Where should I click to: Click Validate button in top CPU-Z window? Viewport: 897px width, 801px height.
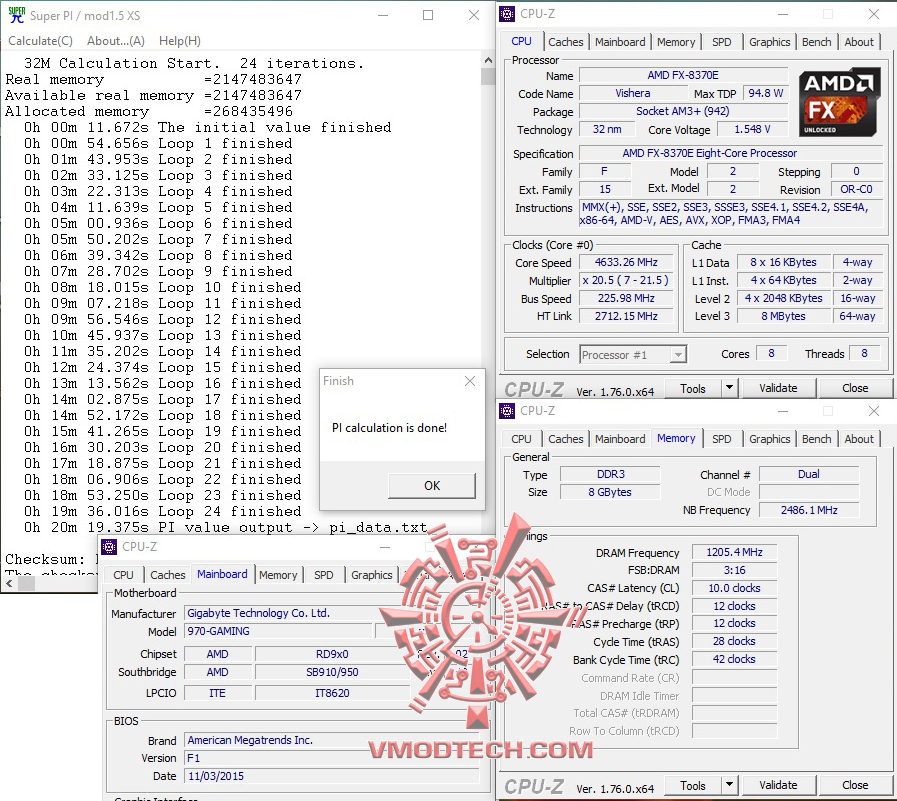[x=778, y=388]
